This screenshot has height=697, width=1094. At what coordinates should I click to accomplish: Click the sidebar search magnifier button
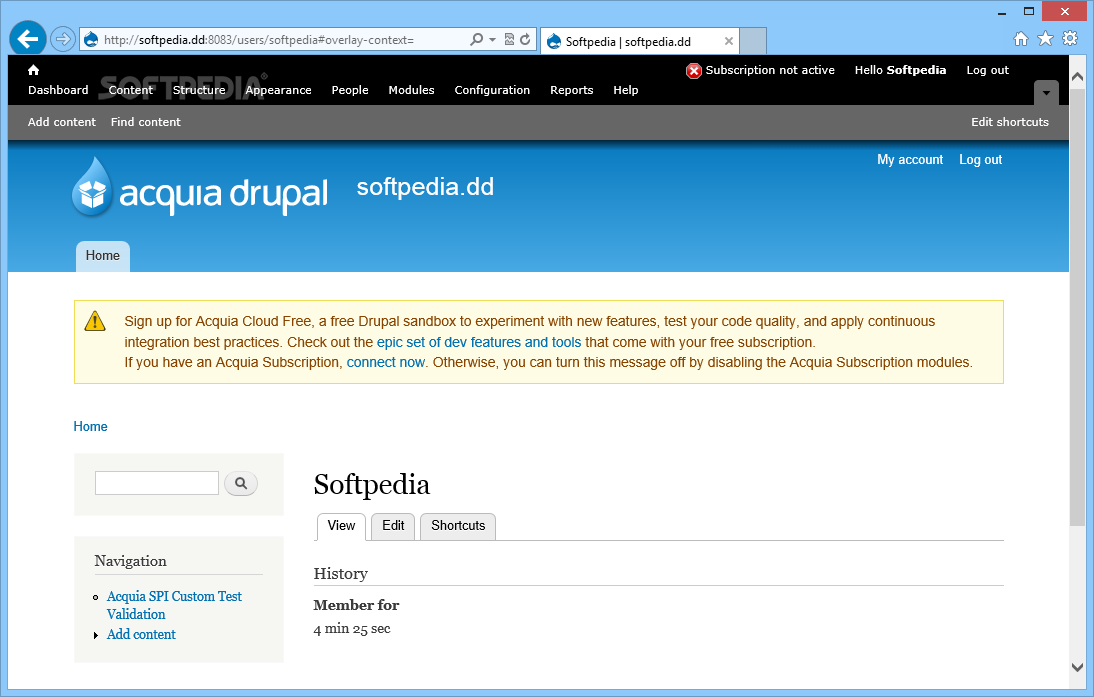241,483
